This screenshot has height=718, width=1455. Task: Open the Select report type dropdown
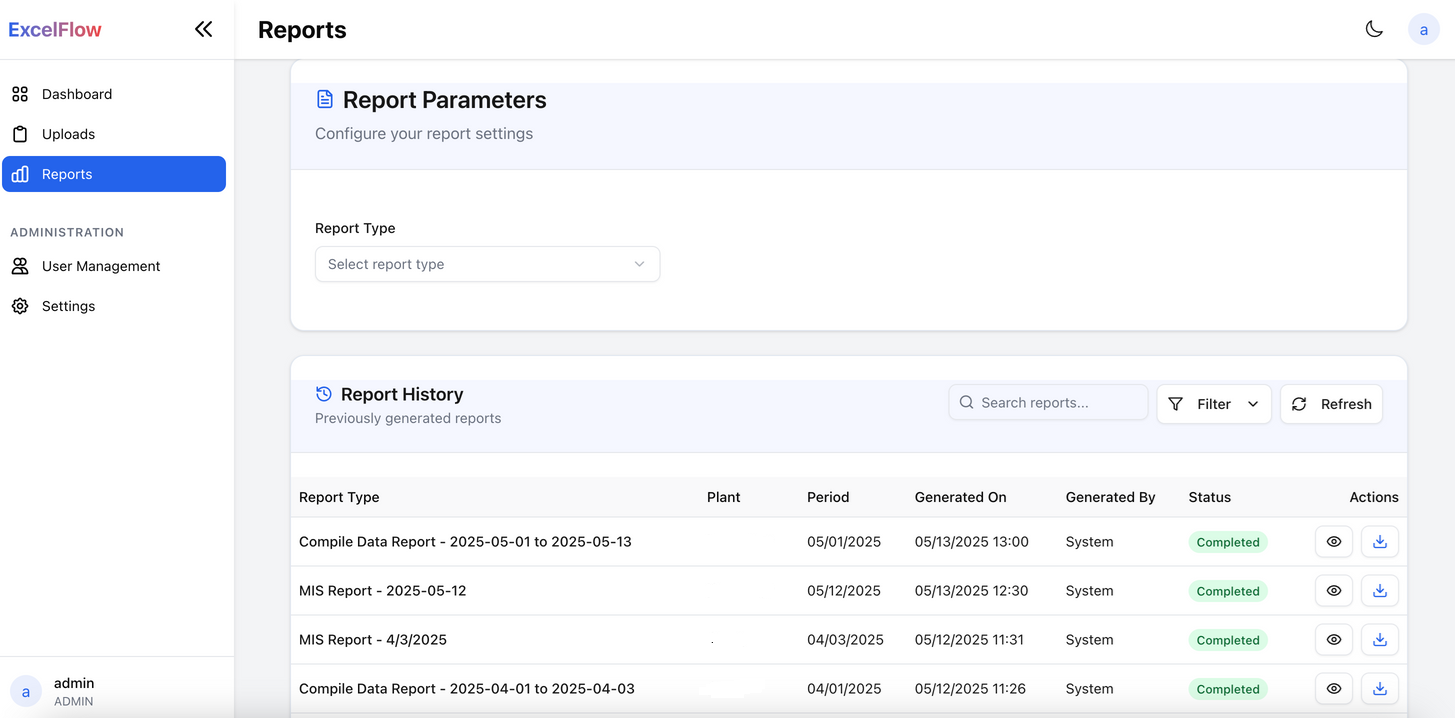[x=487, y=264]
